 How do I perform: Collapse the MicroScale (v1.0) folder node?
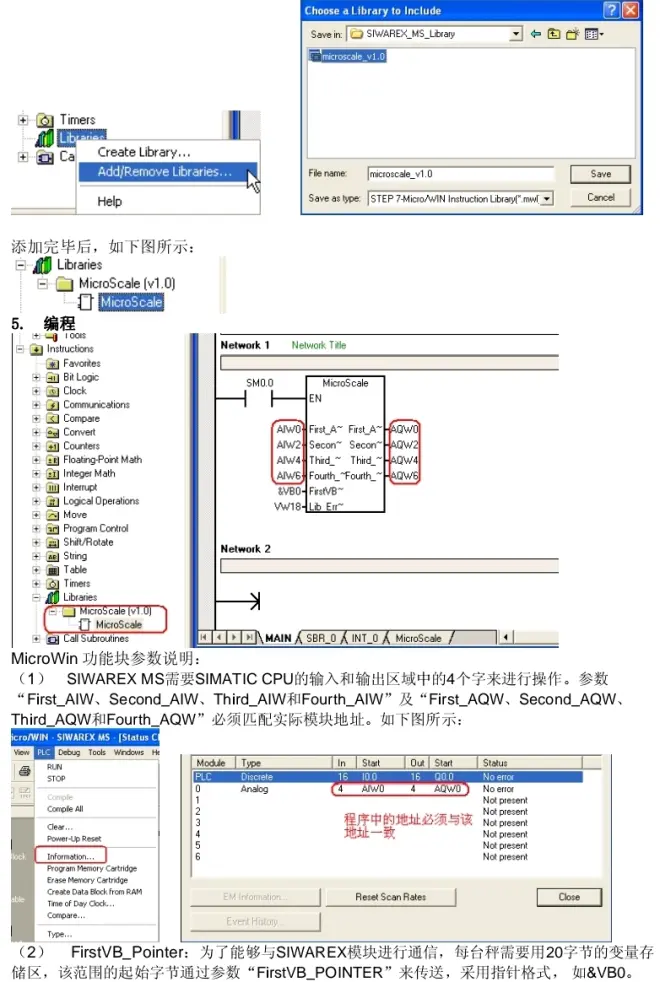(43, 284)
